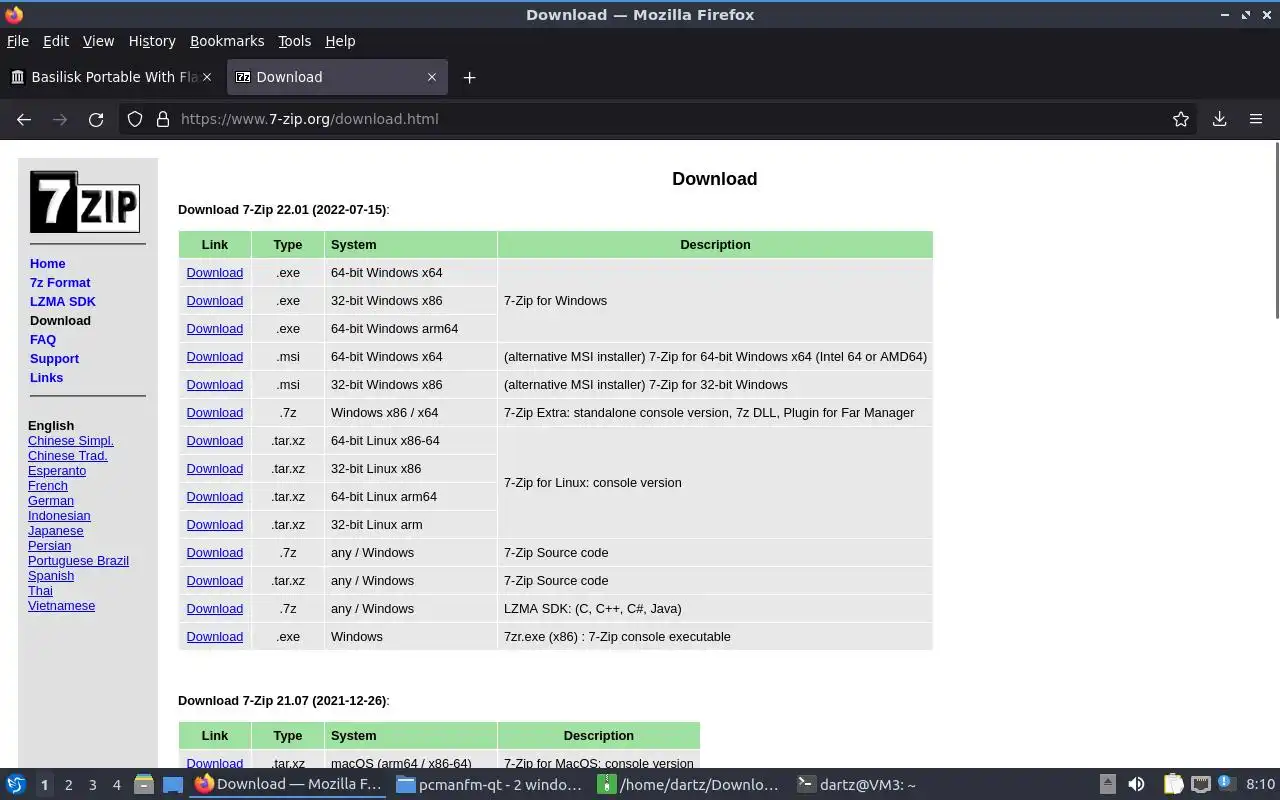
Task: Switch to the Basilisk Portable tab
Action: pos(111,77)
